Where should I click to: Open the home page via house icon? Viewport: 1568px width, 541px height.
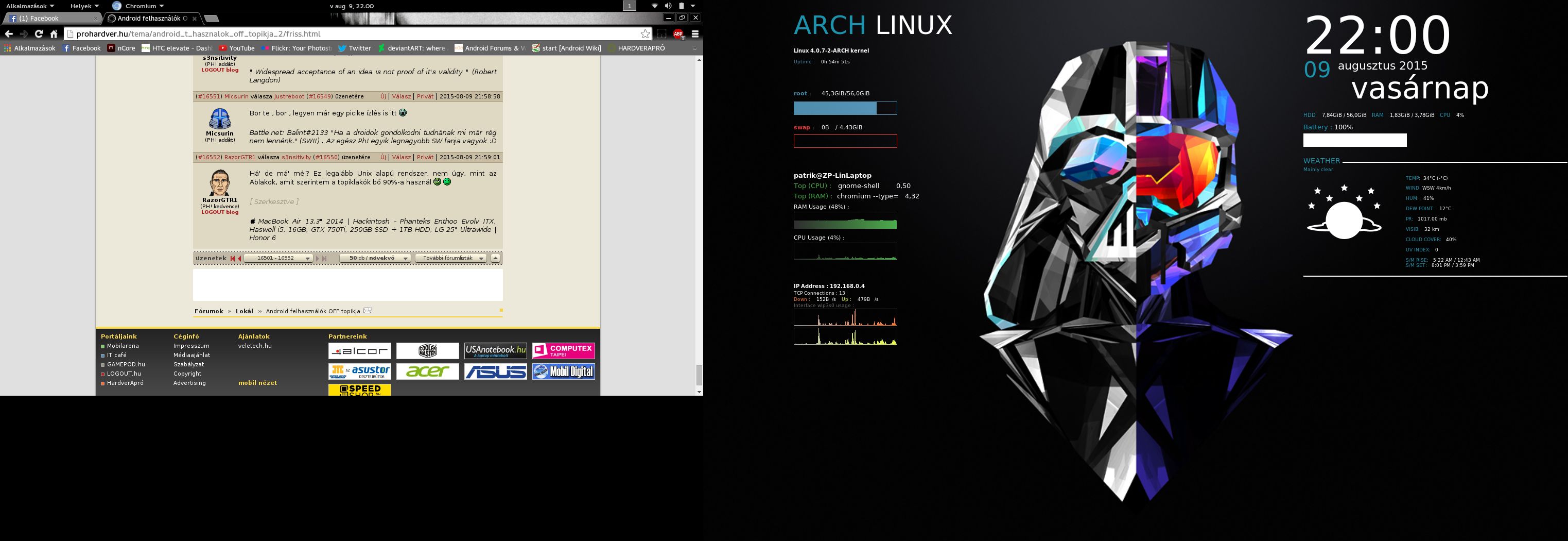[54, 34]
